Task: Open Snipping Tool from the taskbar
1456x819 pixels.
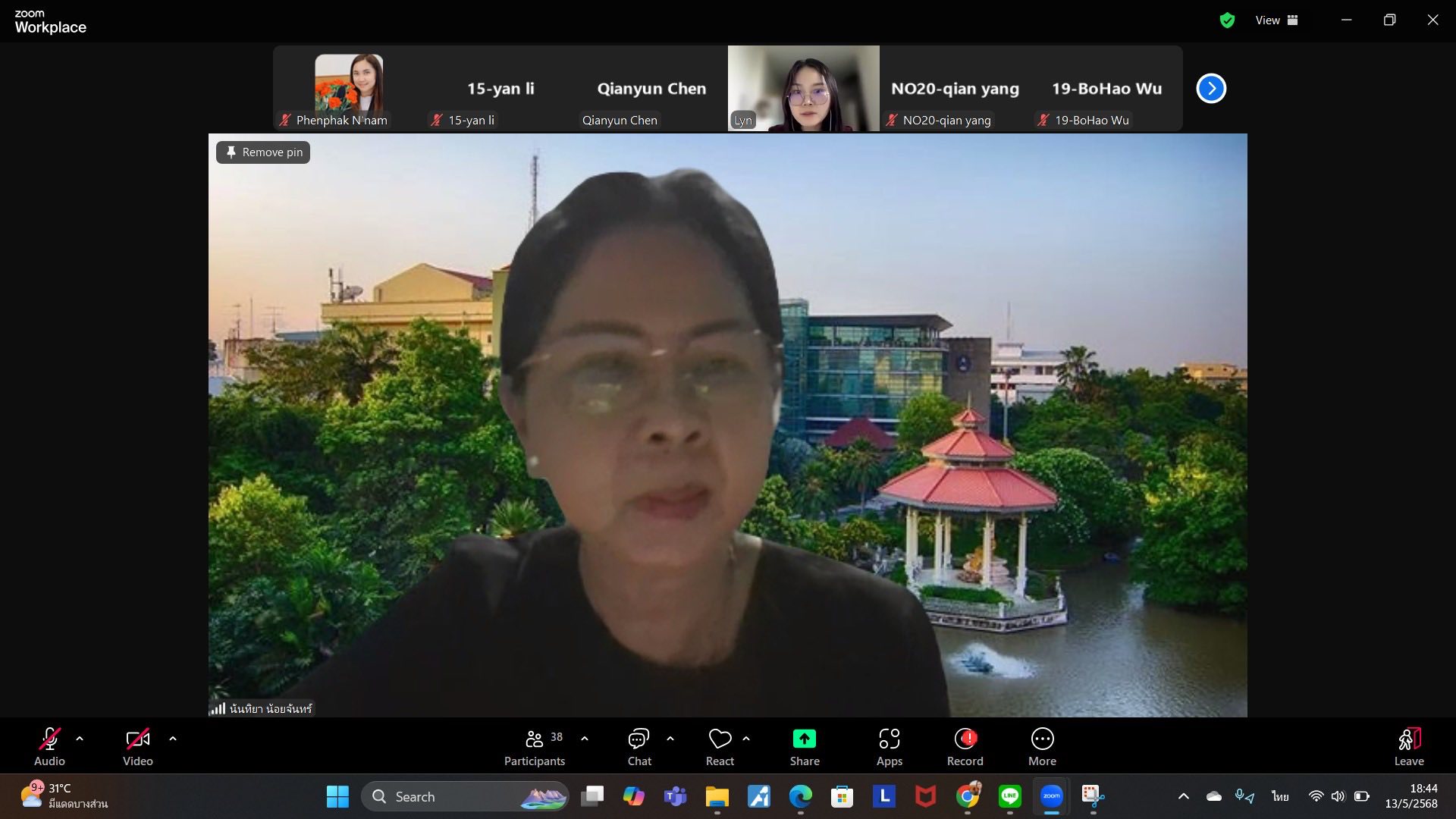Action: click(1093, 796)
